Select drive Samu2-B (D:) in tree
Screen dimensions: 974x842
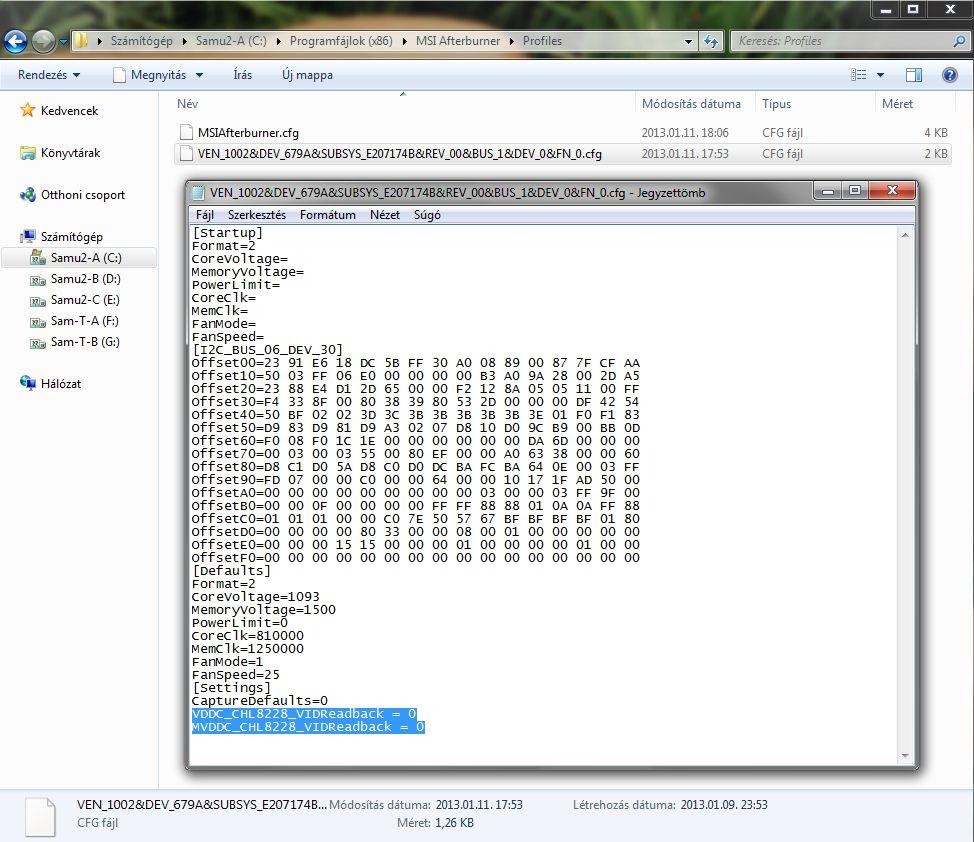coord(86,279)
